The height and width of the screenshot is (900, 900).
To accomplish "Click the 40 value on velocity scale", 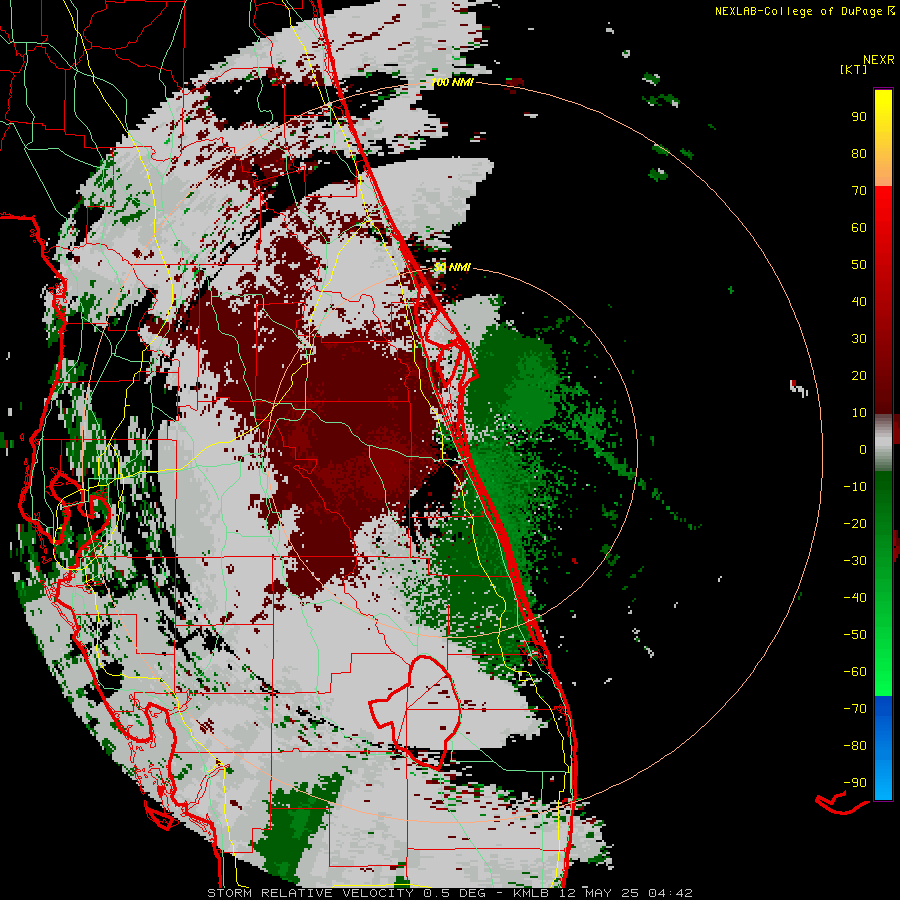I will click(859, 302).
